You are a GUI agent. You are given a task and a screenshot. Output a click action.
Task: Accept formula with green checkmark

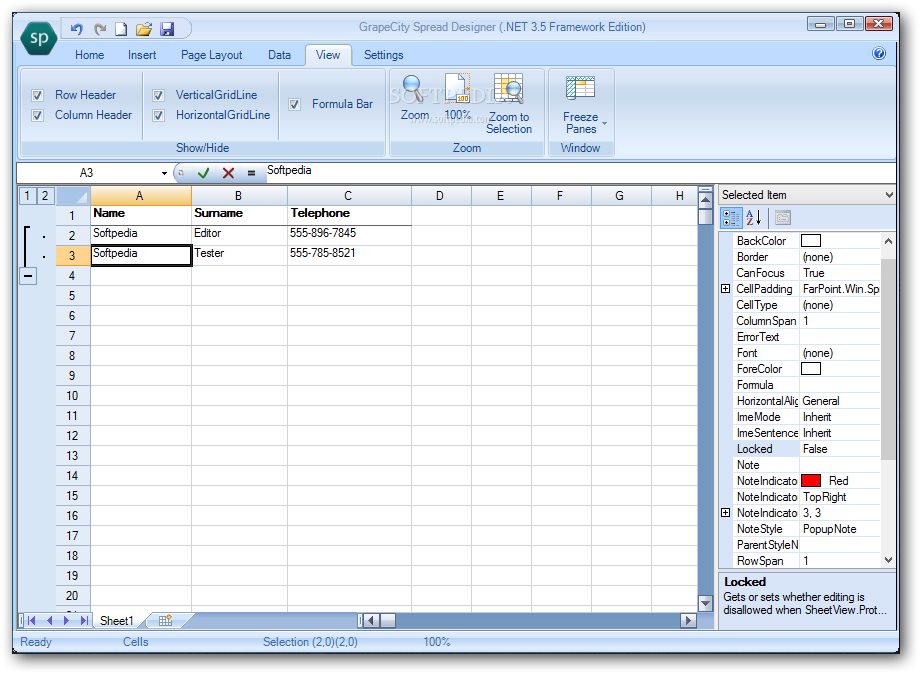pyautogui.click(x=204, y=173)
